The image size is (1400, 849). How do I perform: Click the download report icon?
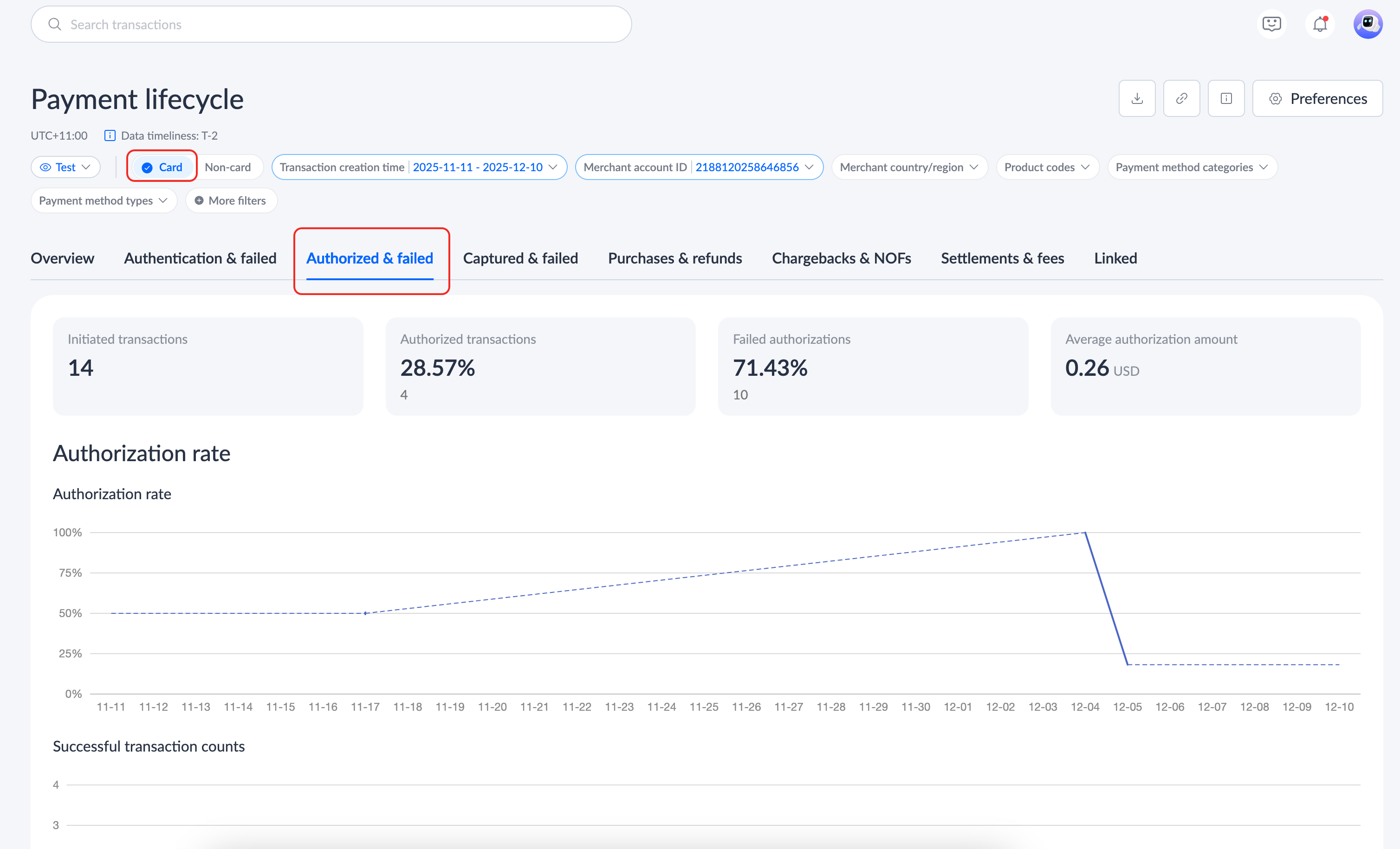pyautogui.click(x=1136, y=99)
